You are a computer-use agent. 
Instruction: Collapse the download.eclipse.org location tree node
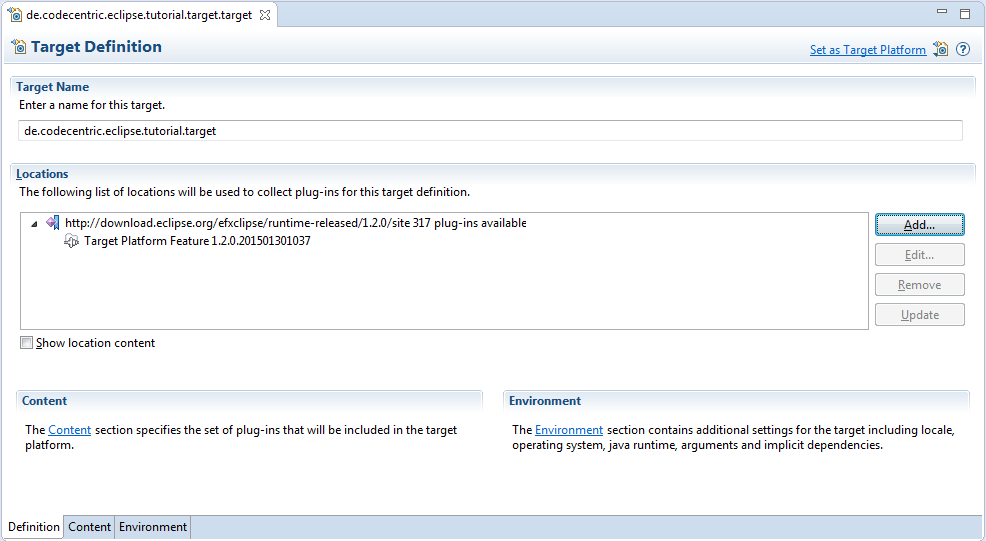[x=35, y=223]
